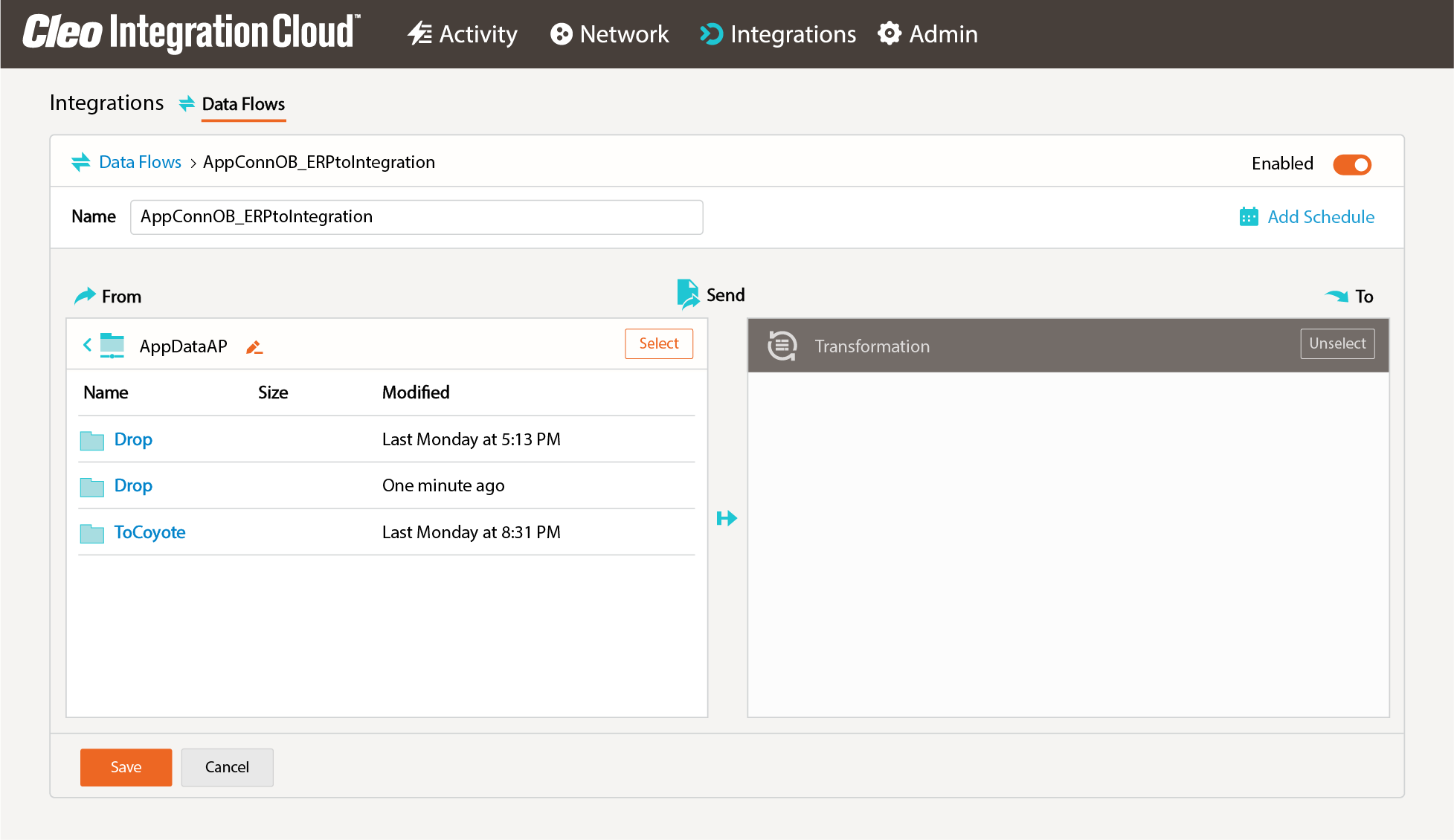Screen dimensions: 1454x840
Task: Click the From arrow icon
Action: [x=84, y=295]
